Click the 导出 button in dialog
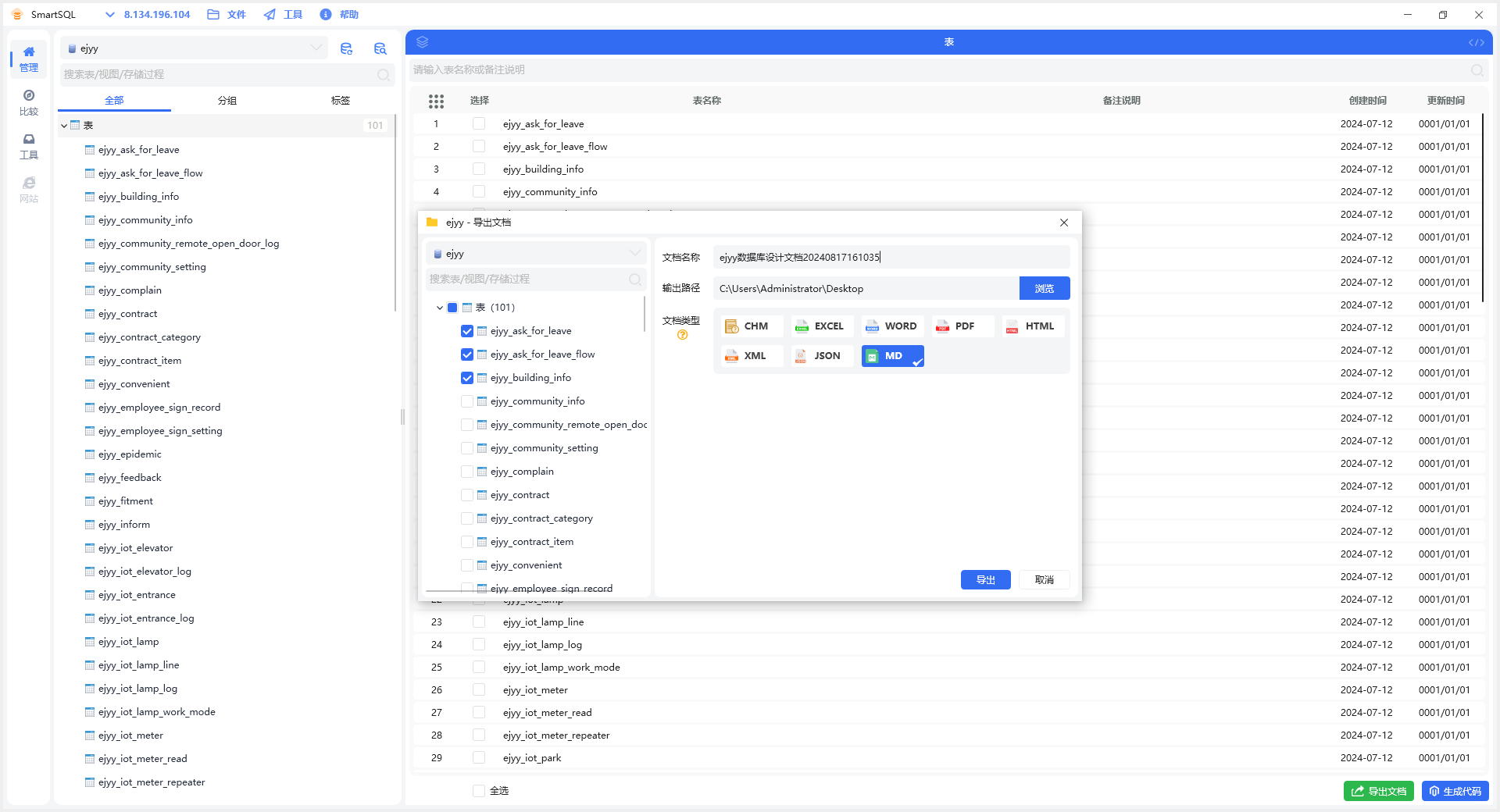This screenshot has width=1500, height=812. point(986,580)
